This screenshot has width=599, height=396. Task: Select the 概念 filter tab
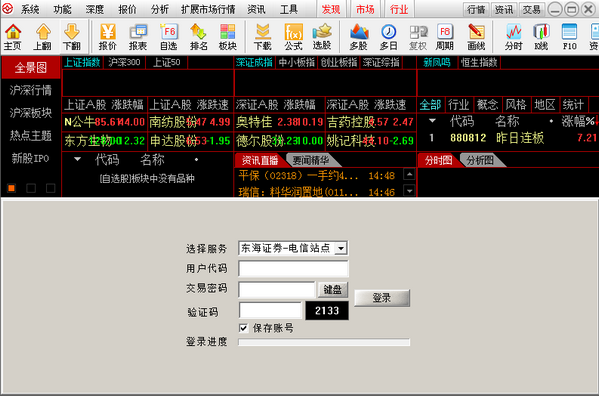[487, 105]
